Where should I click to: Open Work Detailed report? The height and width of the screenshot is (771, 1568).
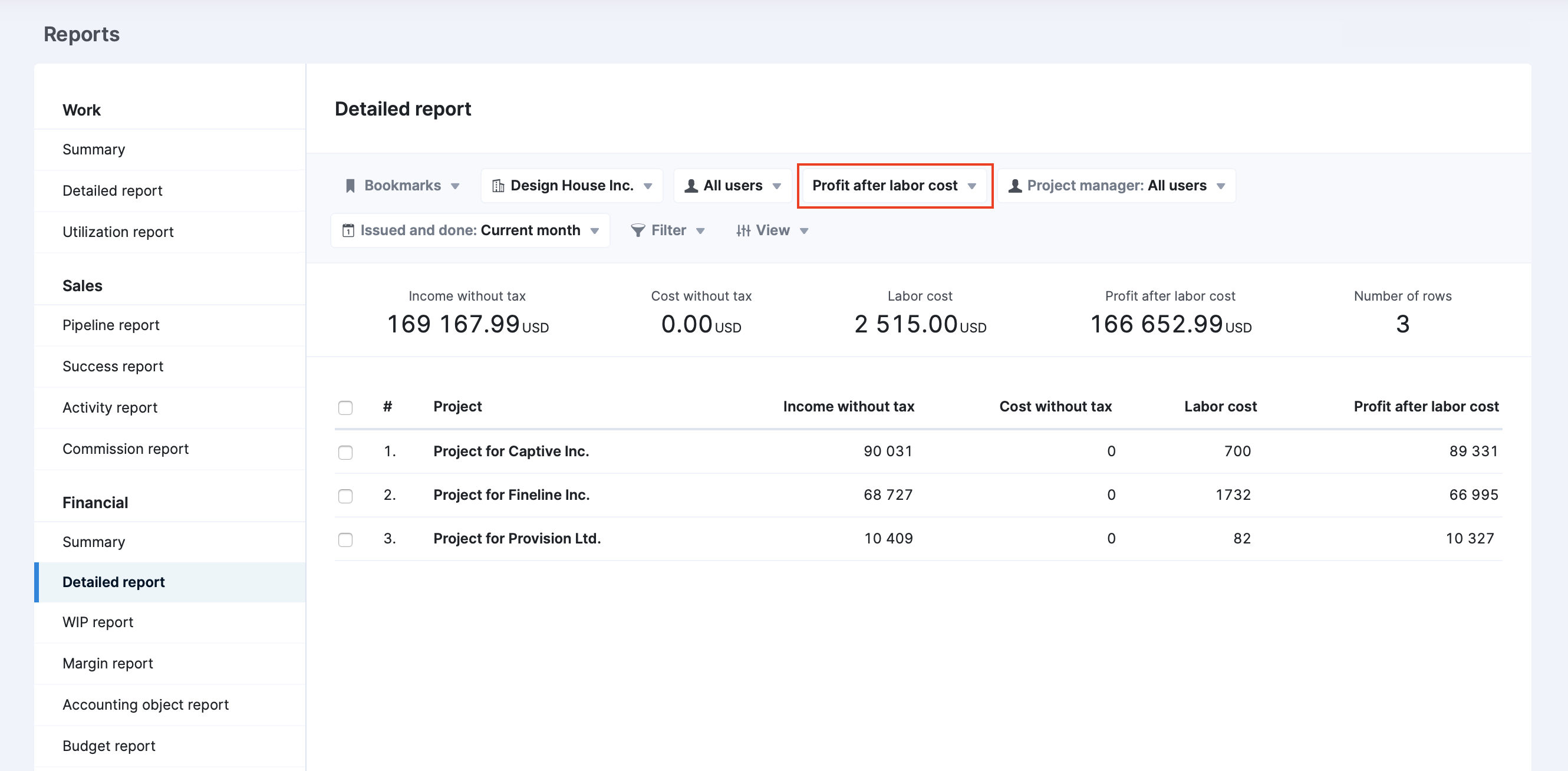click(x=170, y=191)
